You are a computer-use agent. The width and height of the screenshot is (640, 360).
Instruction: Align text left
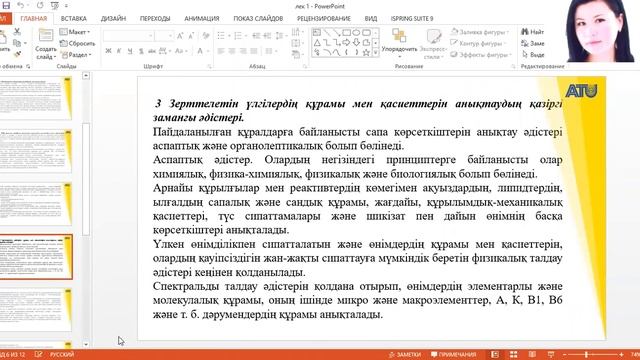221,51
